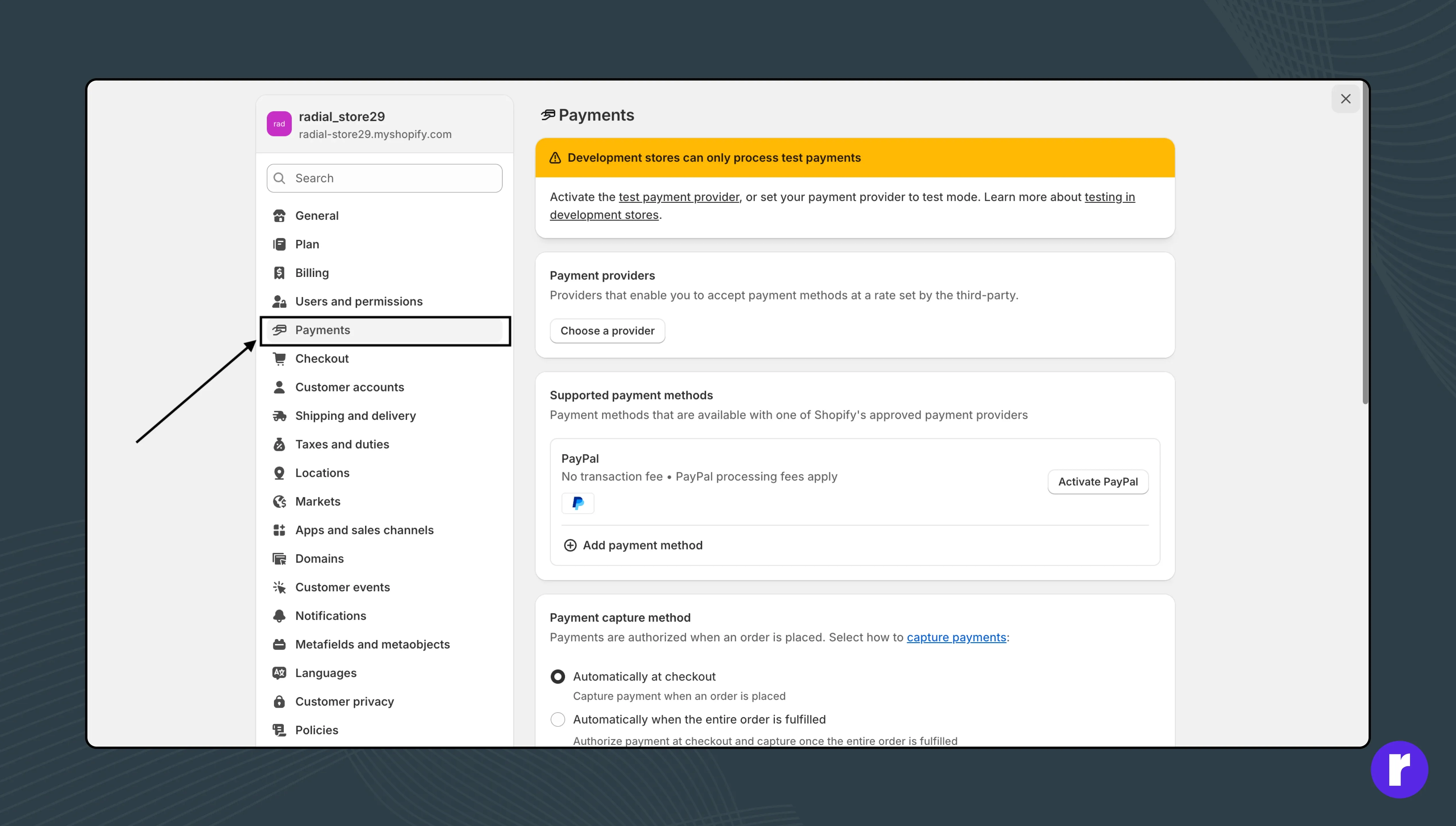Image resolution: width=1456 pixels, height=826 pixels.
Task: Click the Languages translate icon
Action: coord(279,673)
